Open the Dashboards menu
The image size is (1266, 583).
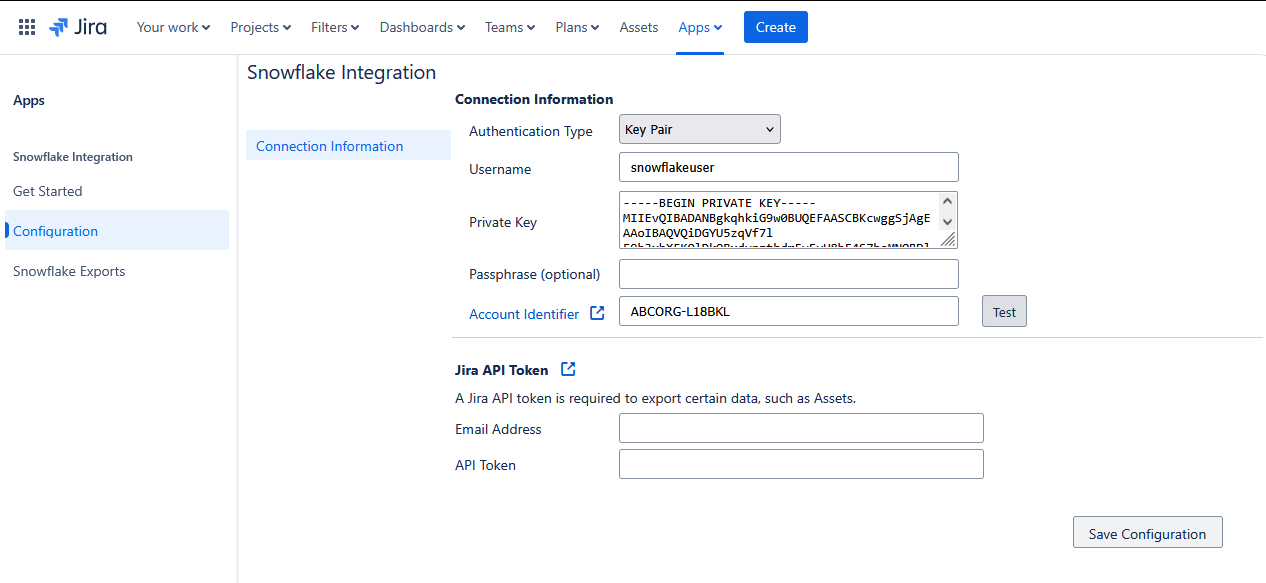tap(422, 27)
